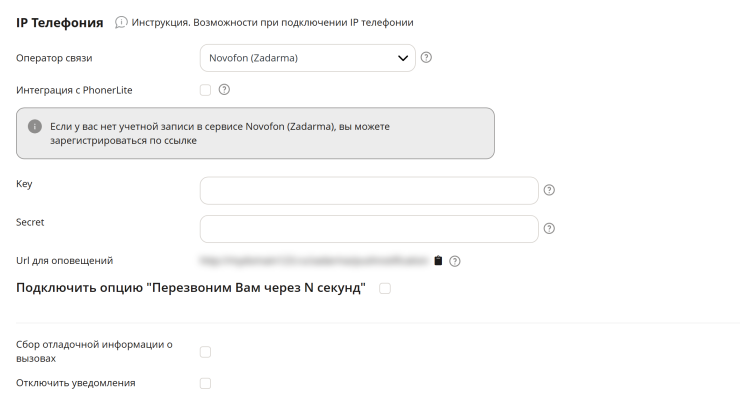Screen dimensions: 740x405
Task: Check the Отключить уведомления checkbox
Action: [x=205, y=383]
